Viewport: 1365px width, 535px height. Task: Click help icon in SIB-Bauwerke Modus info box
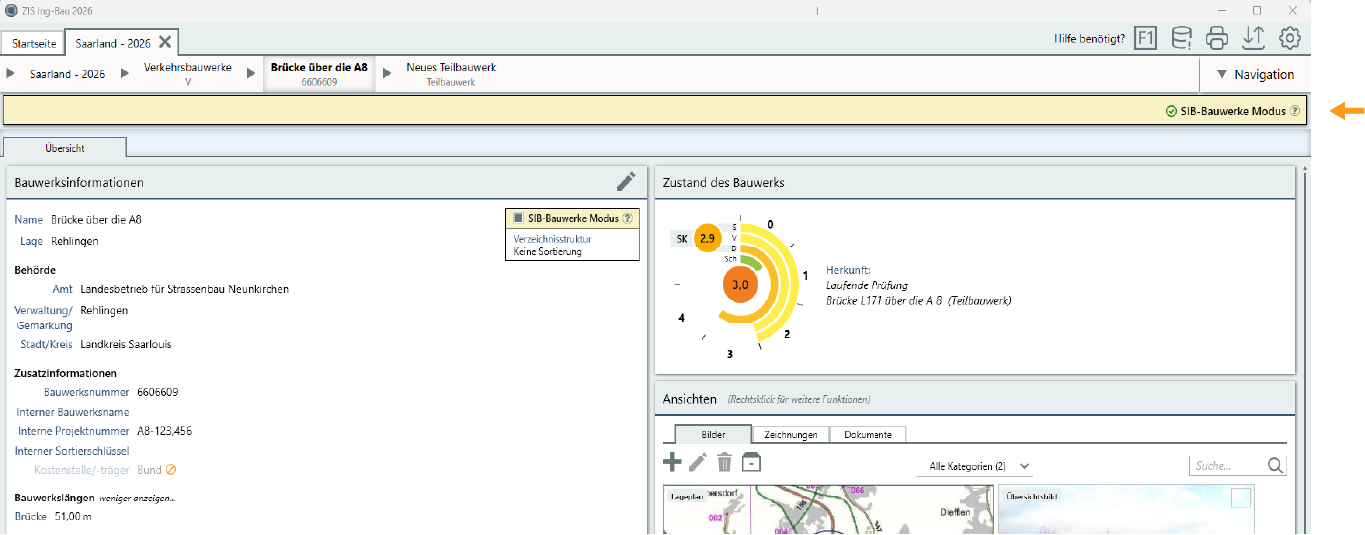[628, 218]
